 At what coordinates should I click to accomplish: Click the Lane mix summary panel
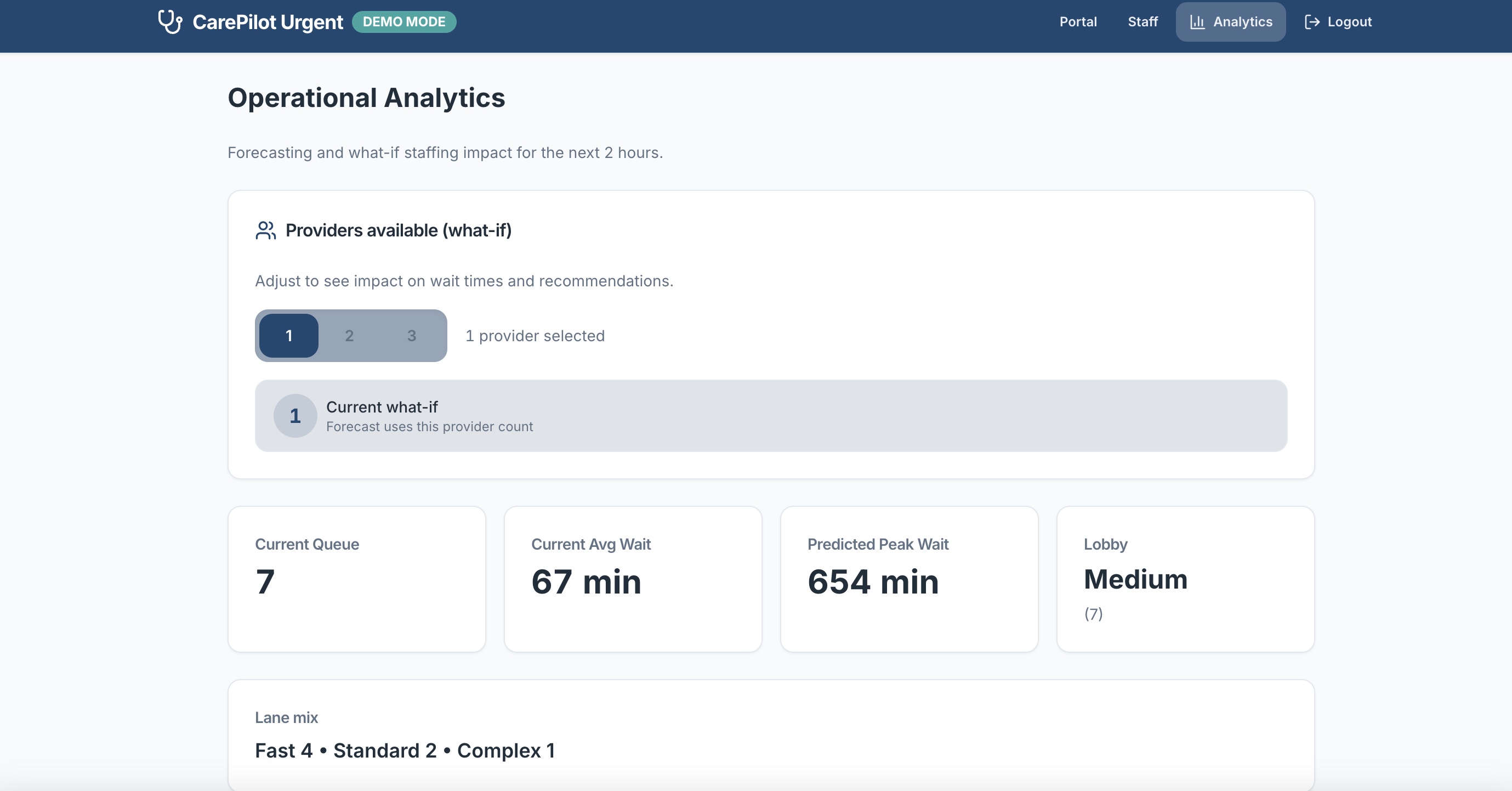(771, 734)
